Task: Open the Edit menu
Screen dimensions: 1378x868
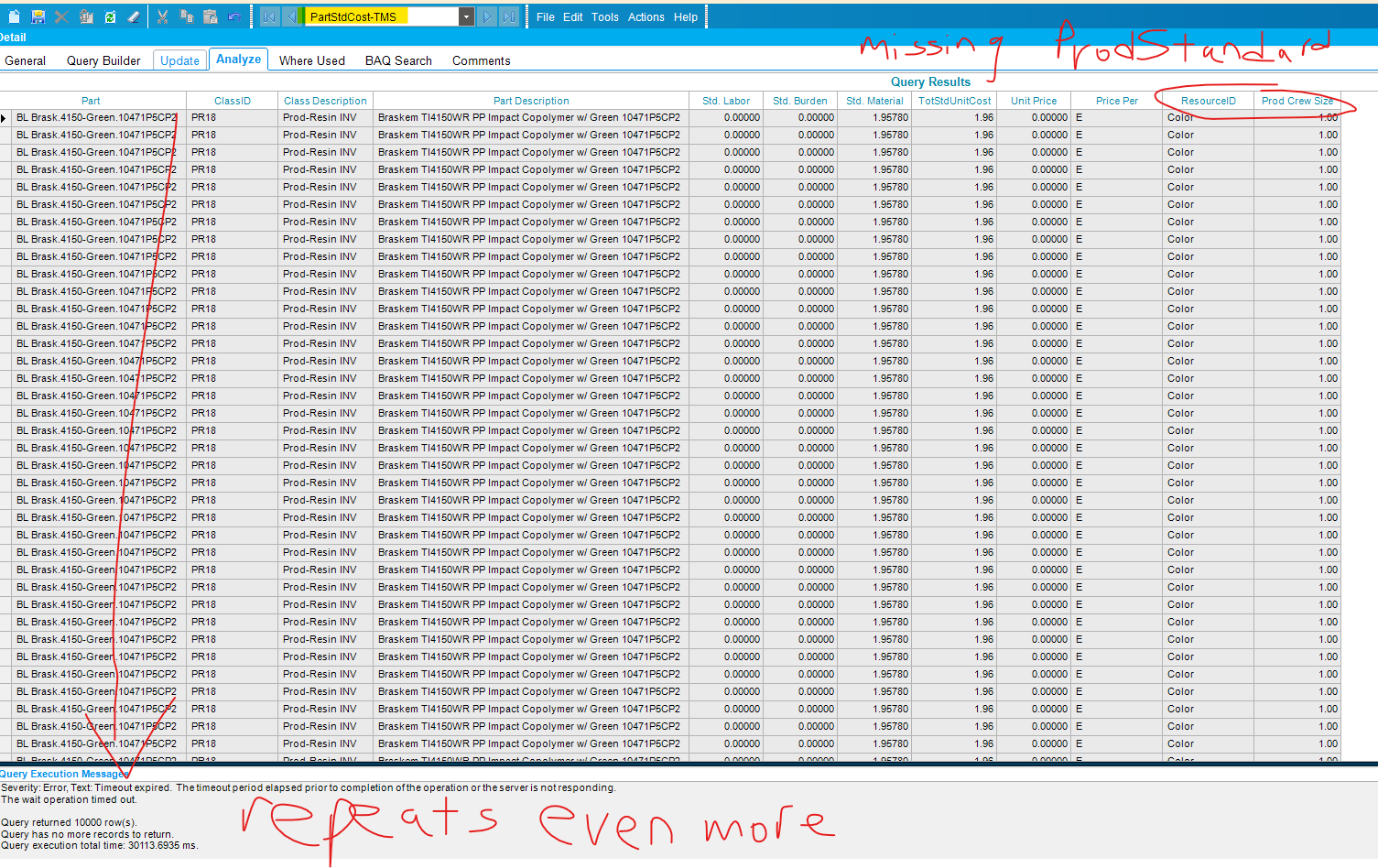Action: (573, 16)
